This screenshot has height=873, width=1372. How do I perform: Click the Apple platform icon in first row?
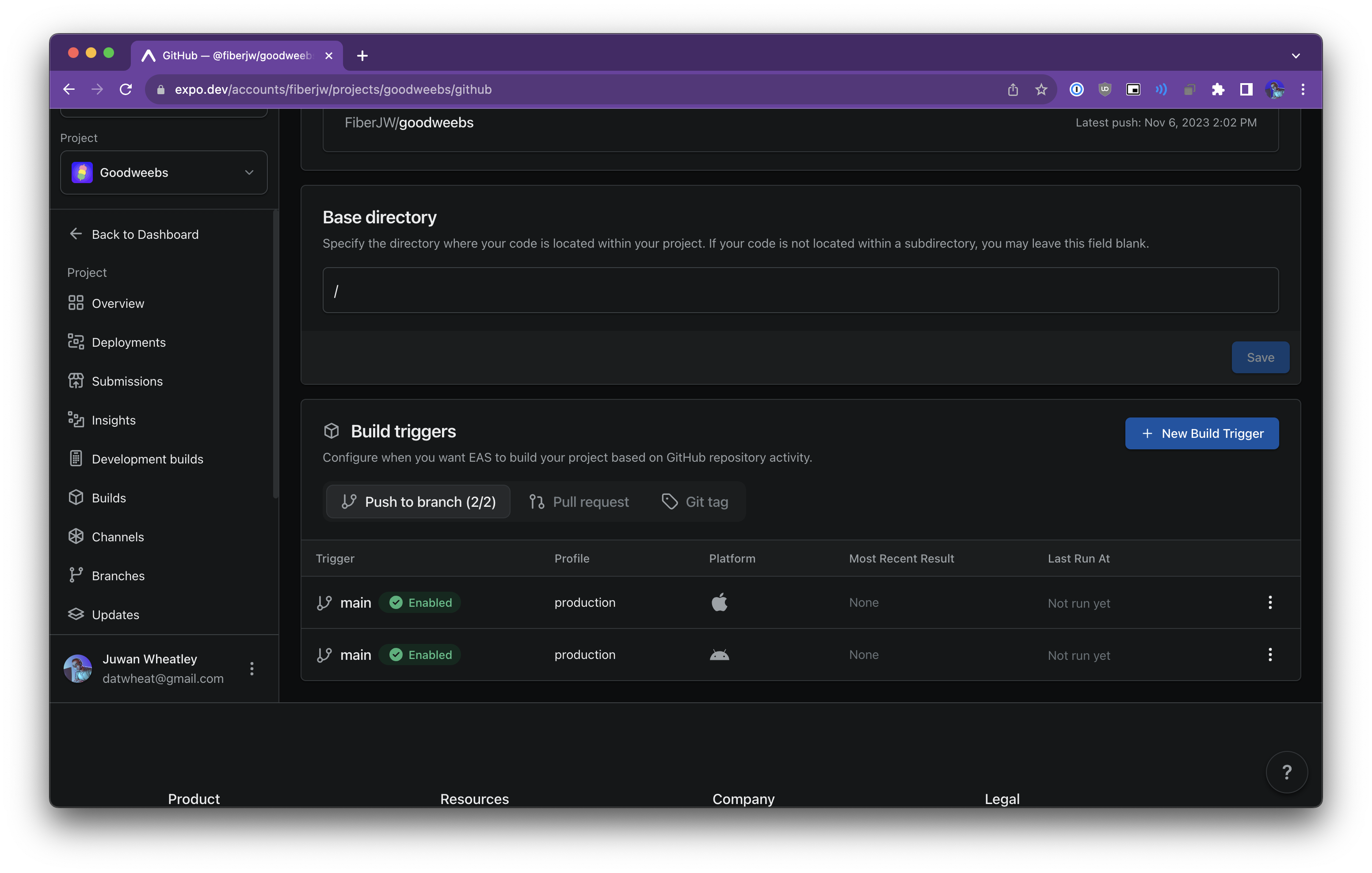(x=719, y=601)
